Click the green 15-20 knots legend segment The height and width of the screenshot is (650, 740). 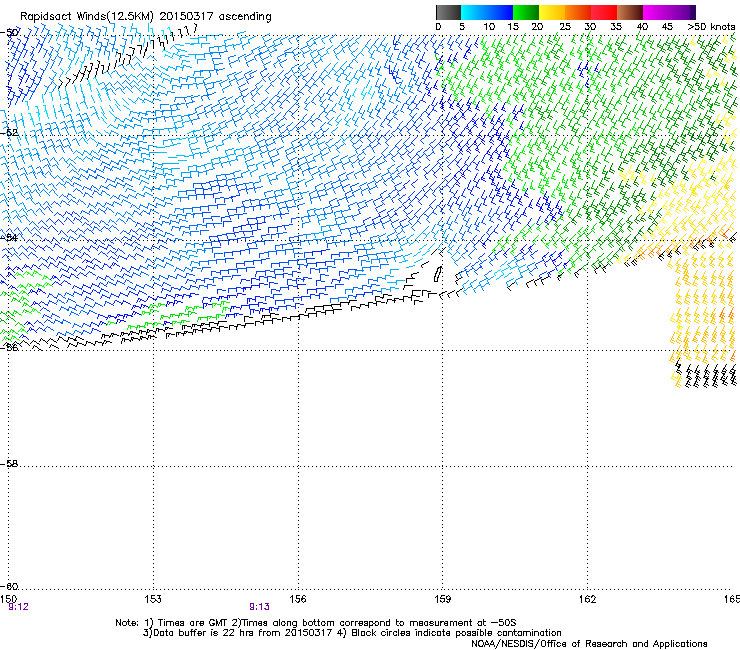[526, 12]
